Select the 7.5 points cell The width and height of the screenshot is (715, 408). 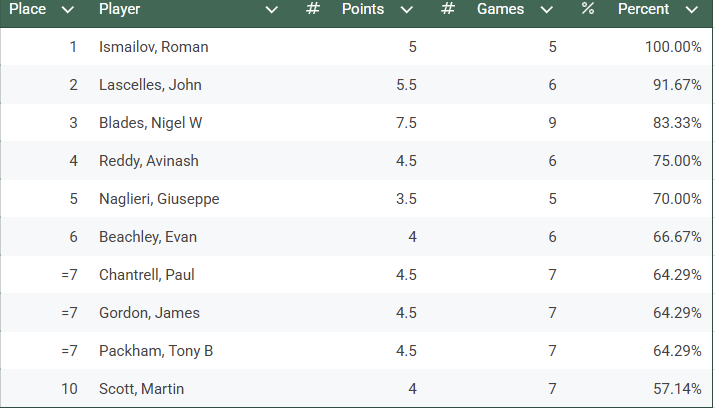pyautogui.click(x=406, y=123)
